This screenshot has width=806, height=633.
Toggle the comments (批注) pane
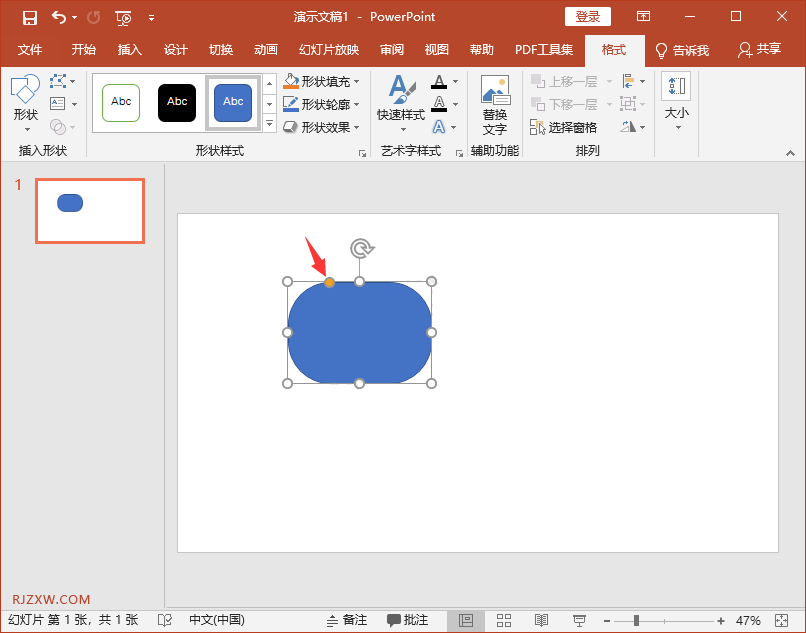tap(408, 620)
